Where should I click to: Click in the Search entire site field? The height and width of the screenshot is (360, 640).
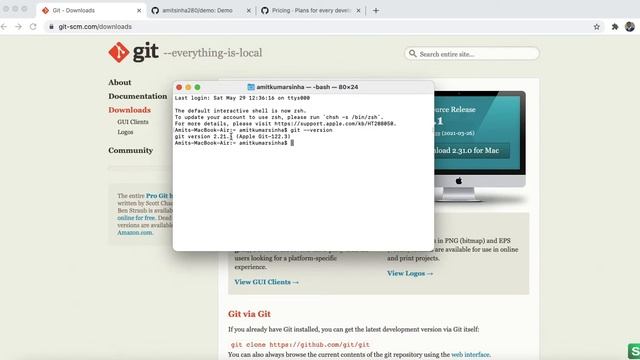pos(472,53)
